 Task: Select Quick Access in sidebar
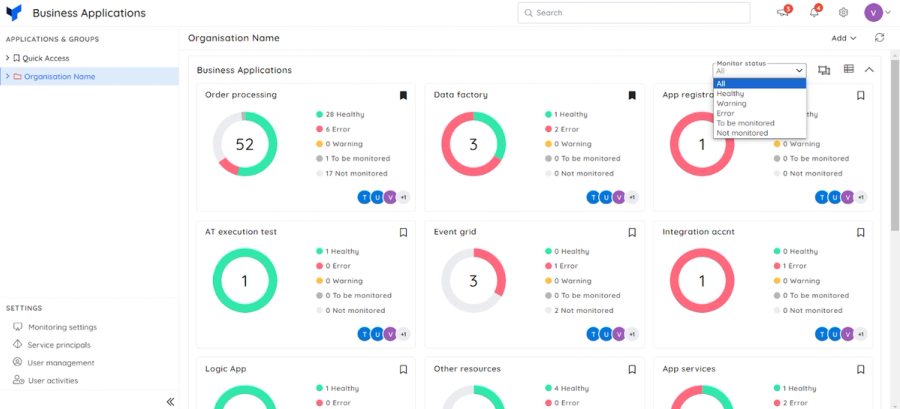tap(46, 58)
